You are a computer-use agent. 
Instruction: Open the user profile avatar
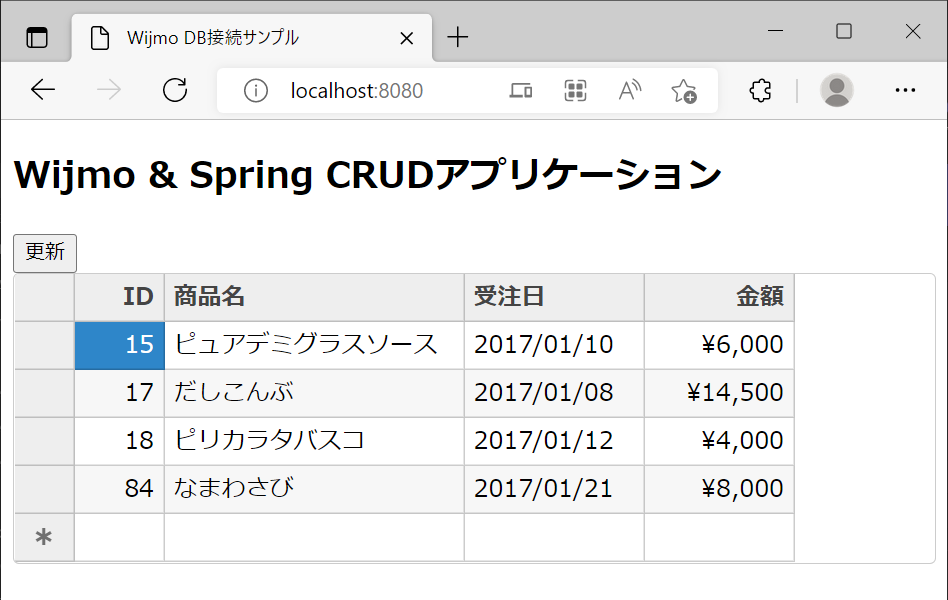click(837, 90)
